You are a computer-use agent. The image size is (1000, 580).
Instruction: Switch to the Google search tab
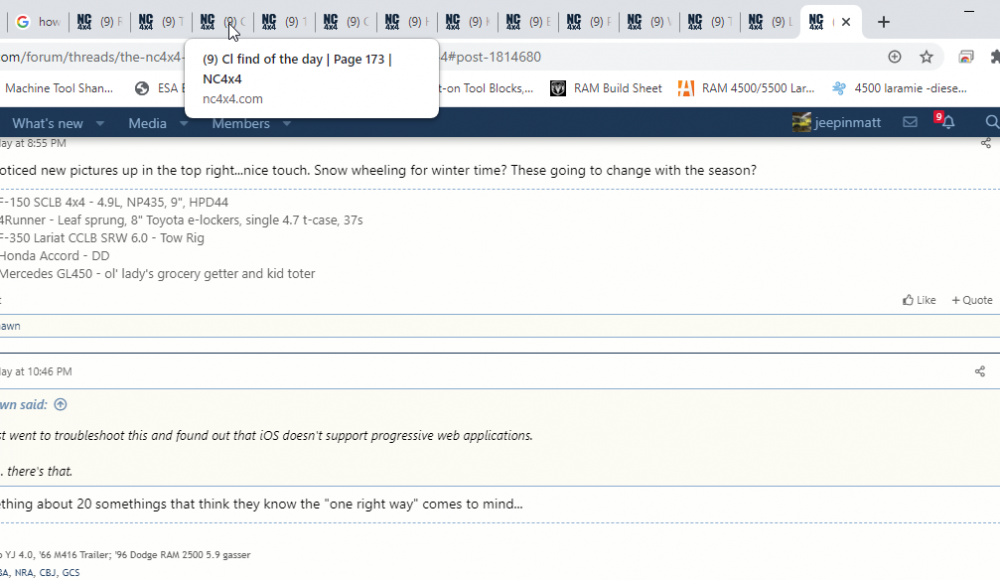pyautogui.click(x=38, y=22)
